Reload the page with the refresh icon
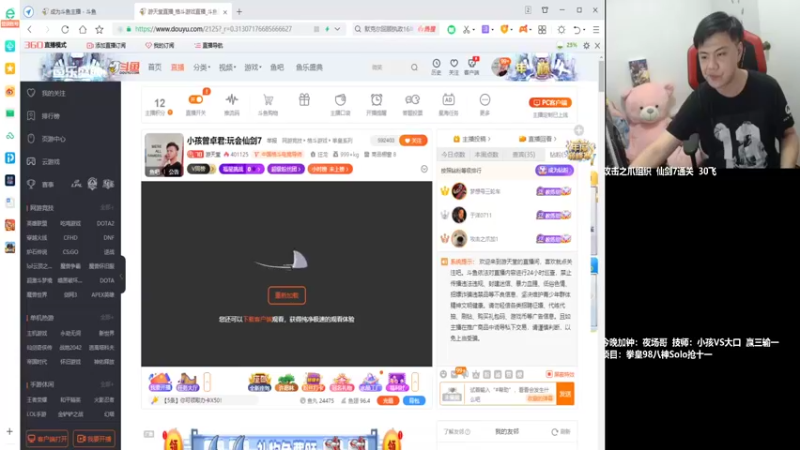Screen dimensions: 800x450 65,30
